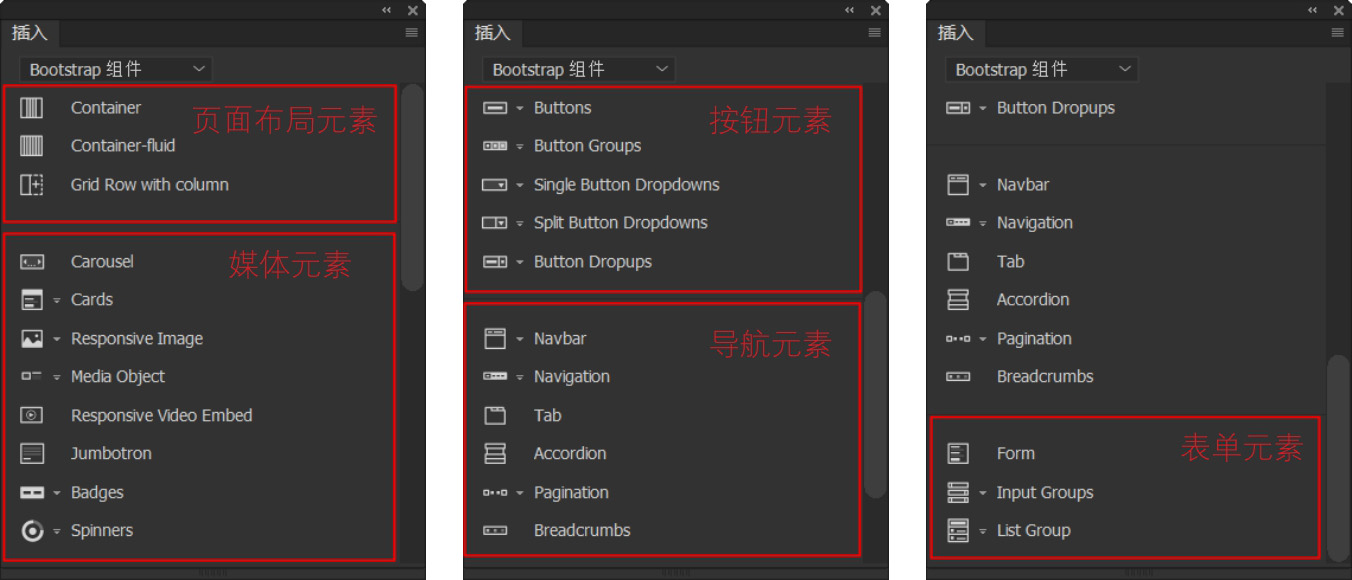The height and width of the screenshot is (580, 1352).
Task: Click the Cards component icon
Action: click(x=32, y=300)
